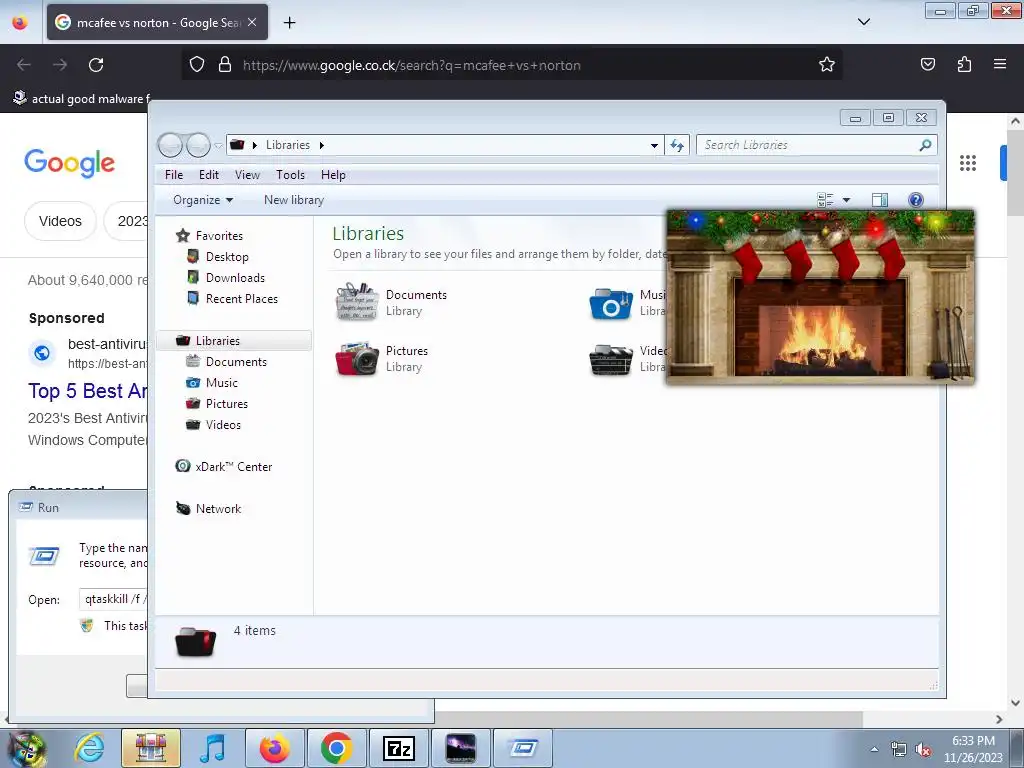Click the browser horizontal scrollbar right arrow
1024x768 pixels.
click(x=999, y=719)
